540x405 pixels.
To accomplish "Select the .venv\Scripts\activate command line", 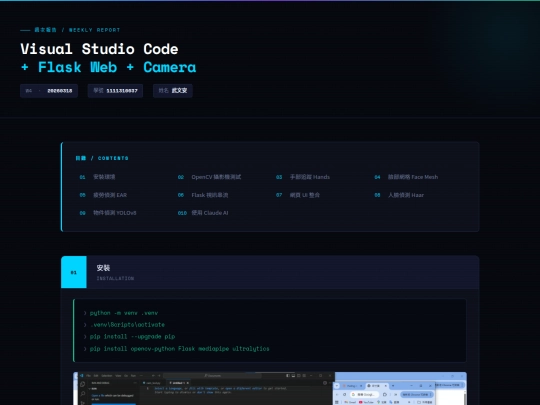I will tap(127, 325).
